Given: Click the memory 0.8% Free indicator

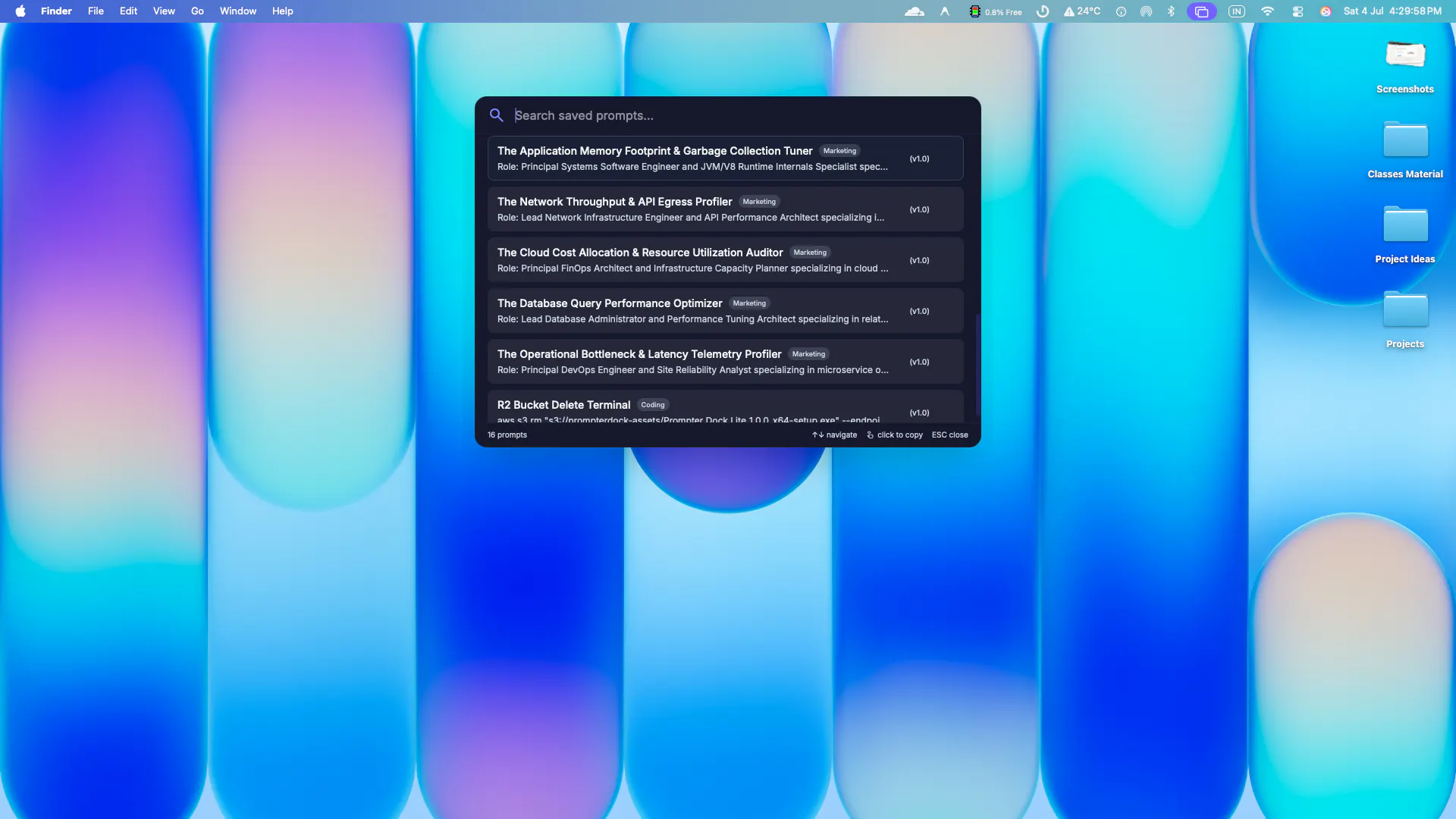Looking at the screenshot, I should [996, 11].
